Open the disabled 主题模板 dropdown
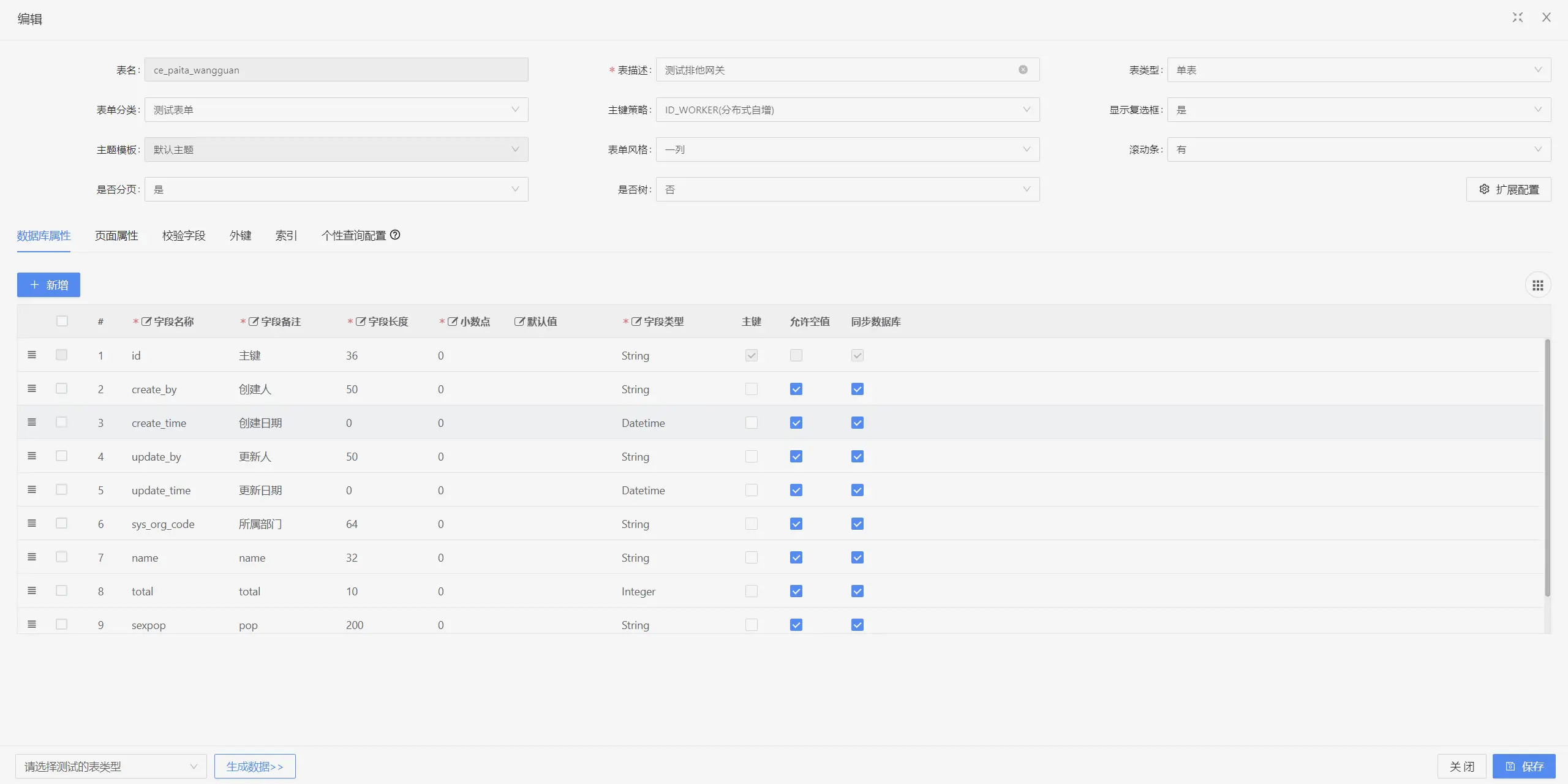Screen dimensions: 1568x784 tap(336, 149)
